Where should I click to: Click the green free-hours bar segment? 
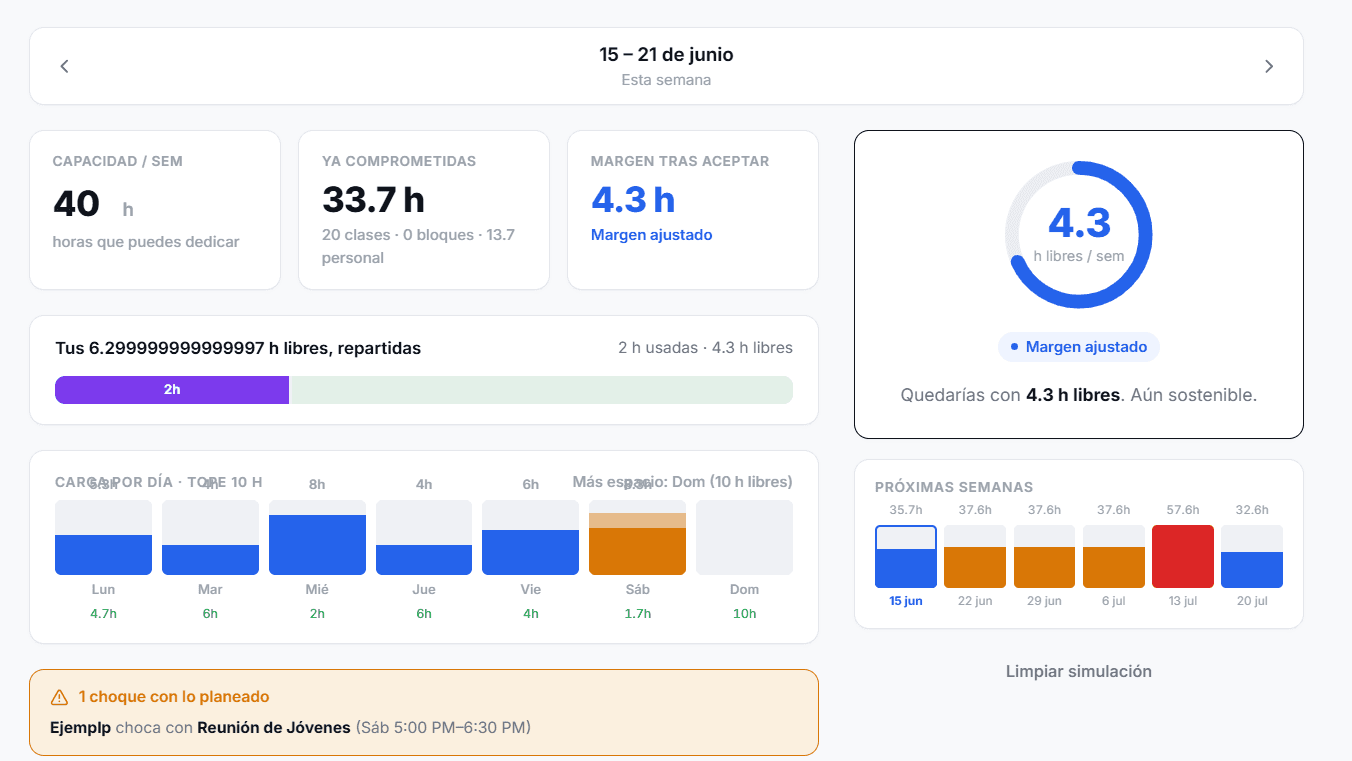pyautogui.click(x=541, y=390)
